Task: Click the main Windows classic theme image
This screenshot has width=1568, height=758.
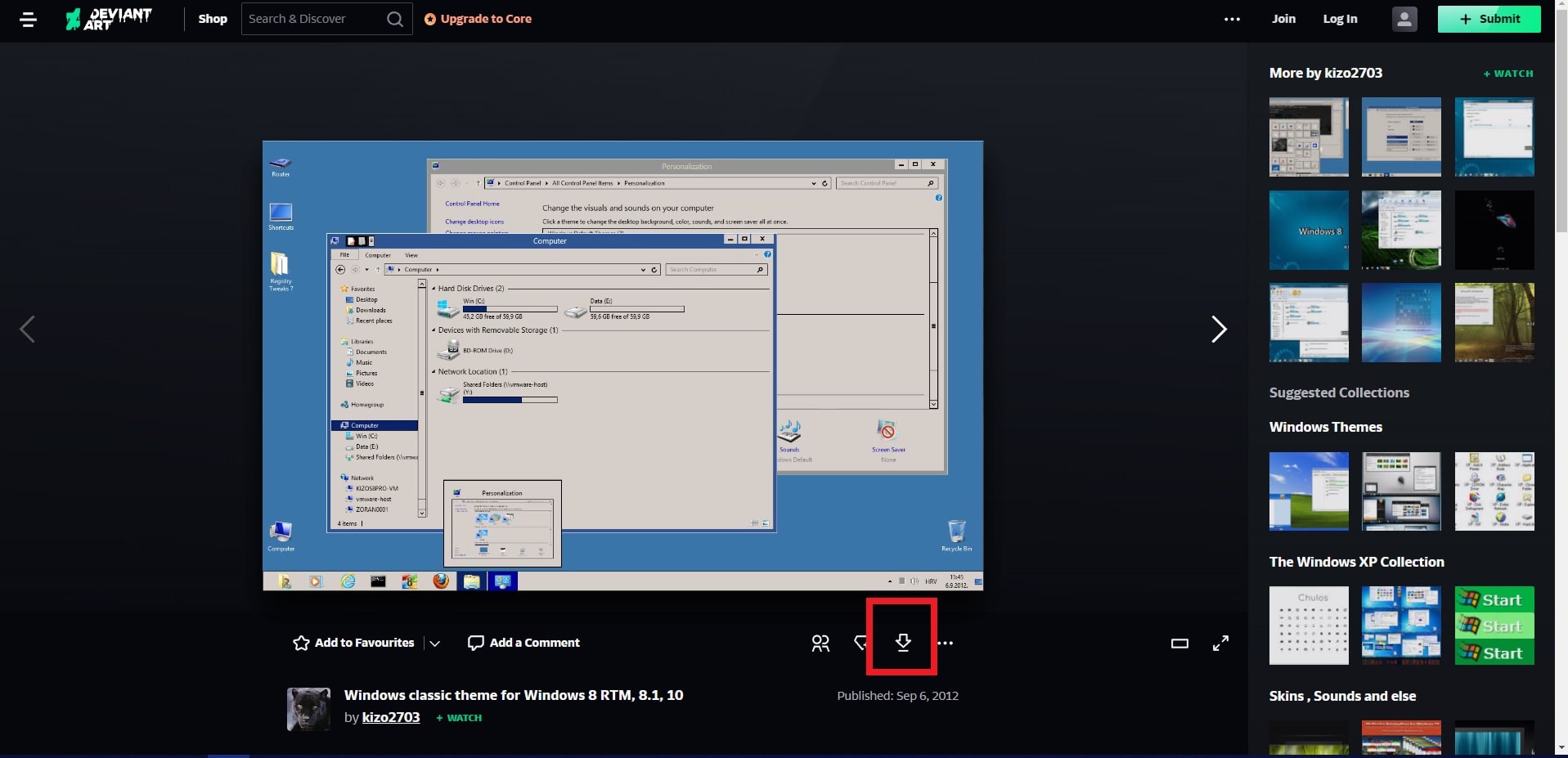Action: (622, 366)
